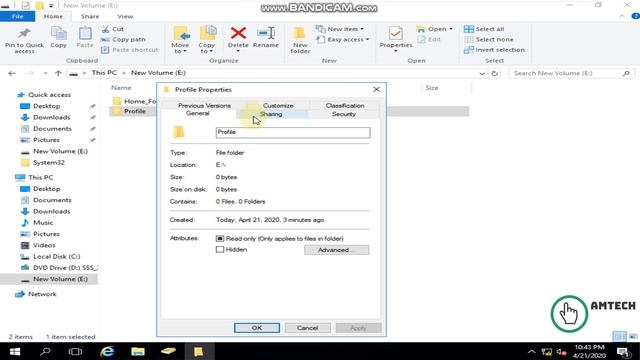Open the Easy access dropdown
The height and width of the screenshot is (360, 640).
[x=343, y=40]
